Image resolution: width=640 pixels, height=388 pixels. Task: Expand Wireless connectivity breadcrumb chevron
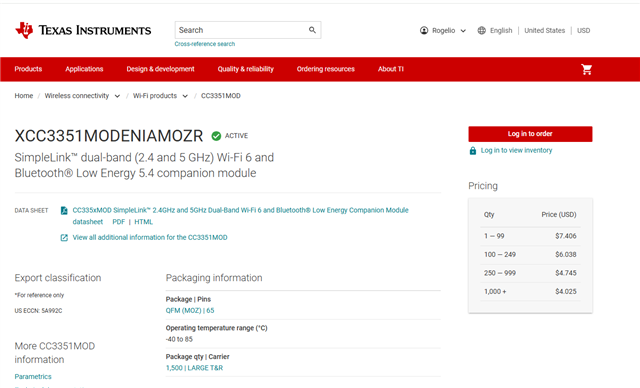pos(118,96)
